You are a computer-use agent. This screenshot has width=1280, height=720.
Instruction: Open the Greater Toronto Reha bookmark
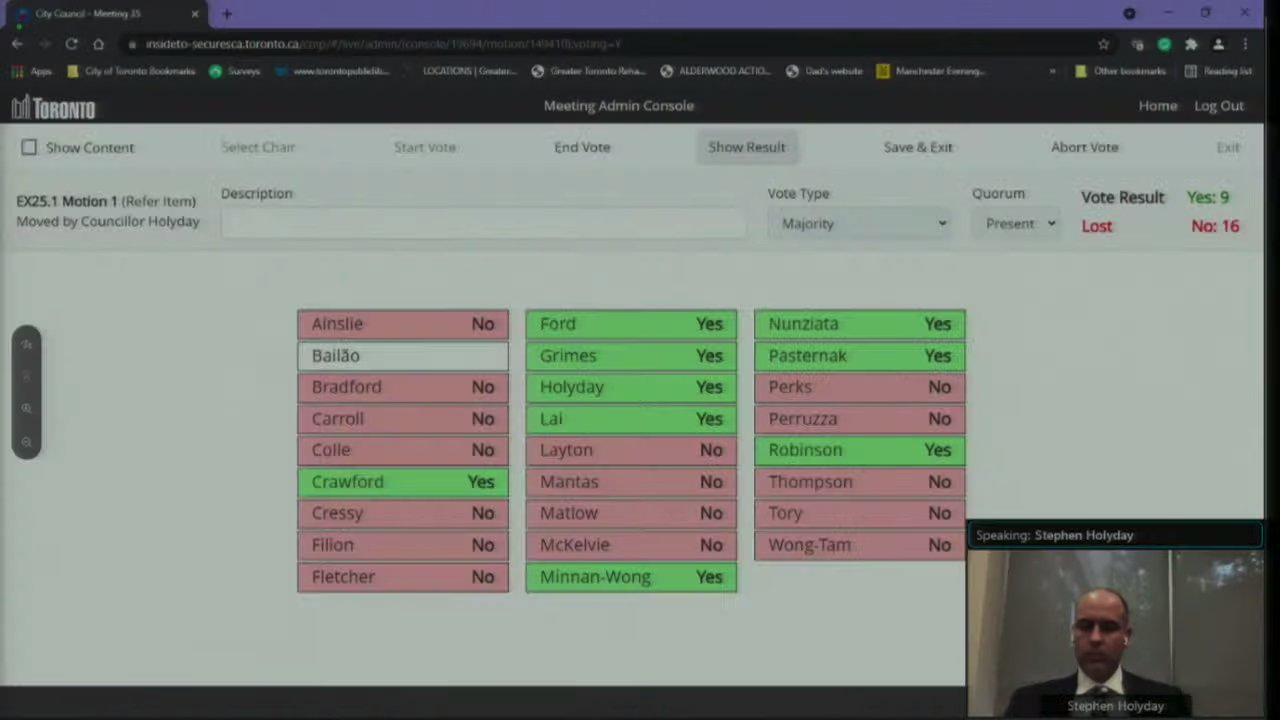(589, 71)
